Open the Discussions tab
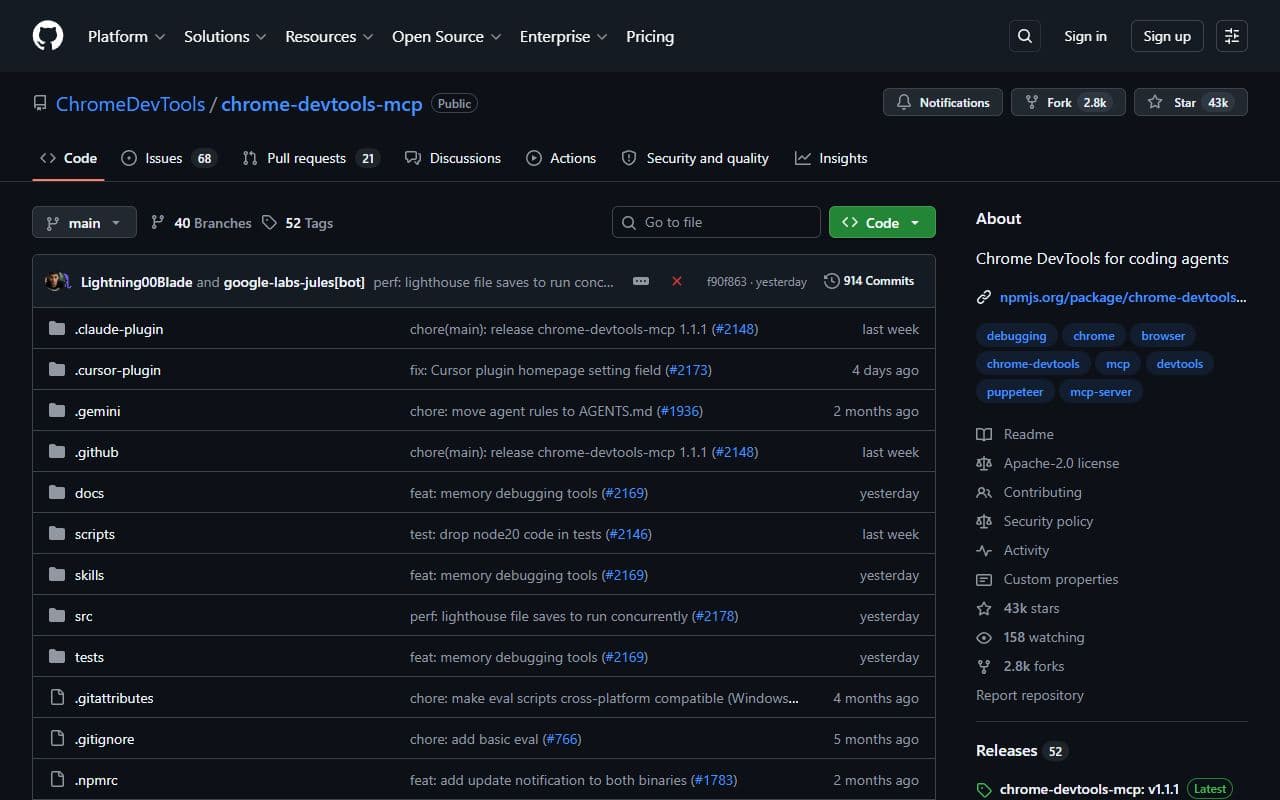1280x800 pixels. tap(453, 158)
